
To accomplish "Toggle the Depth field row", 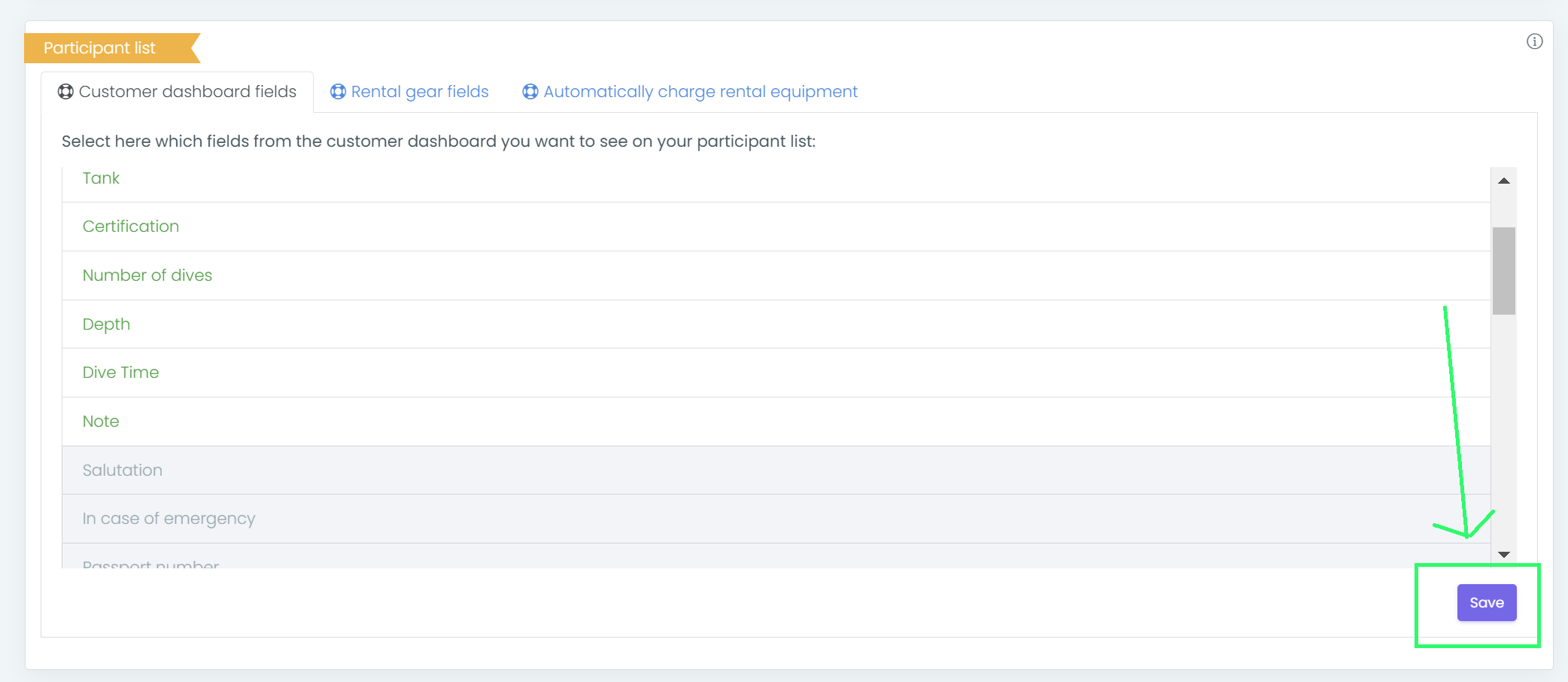I will 106,324.
